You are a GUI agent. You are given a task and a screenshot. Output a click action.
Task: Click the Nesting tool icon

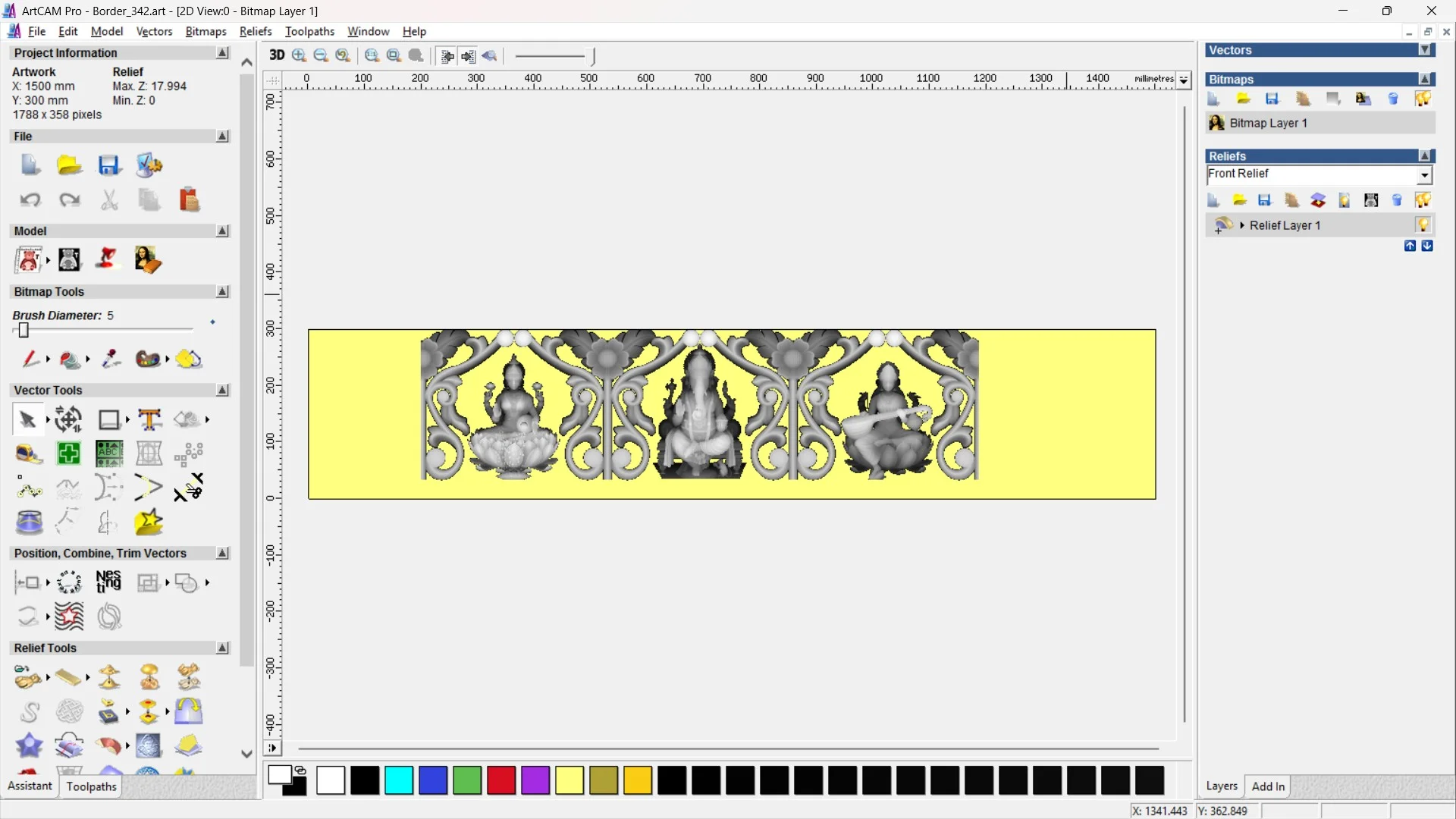click(108, 582)
